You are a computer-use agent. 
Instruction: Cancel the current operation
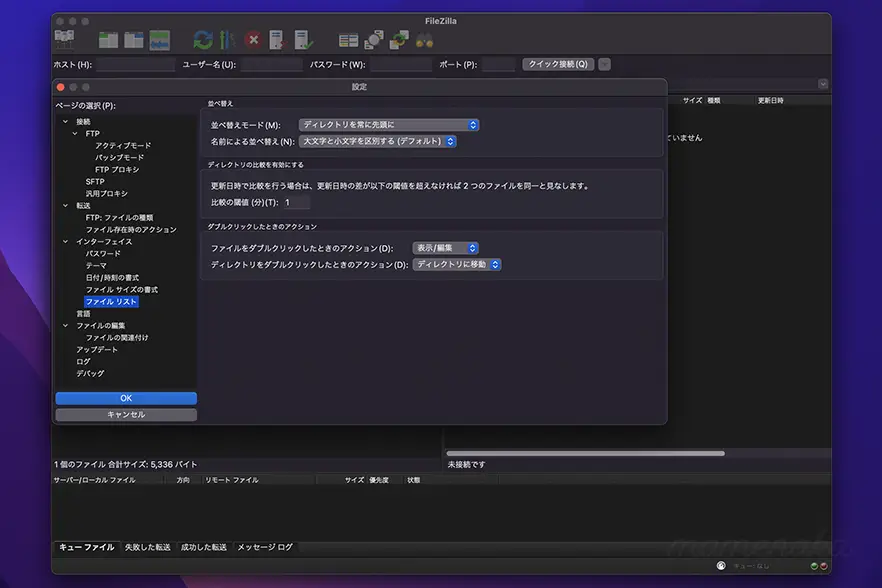click(254, 41)
